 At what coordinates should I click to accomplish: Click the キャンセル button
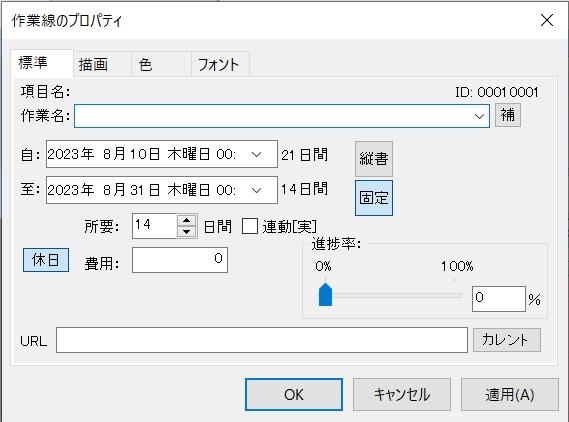point(402,394)
